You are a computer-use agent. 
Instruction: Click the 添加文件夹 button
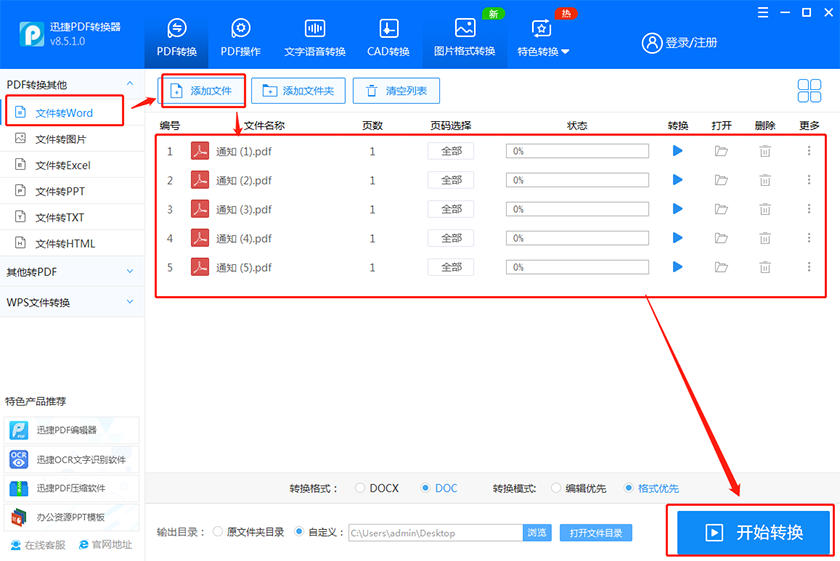click(x=298, y=91)
